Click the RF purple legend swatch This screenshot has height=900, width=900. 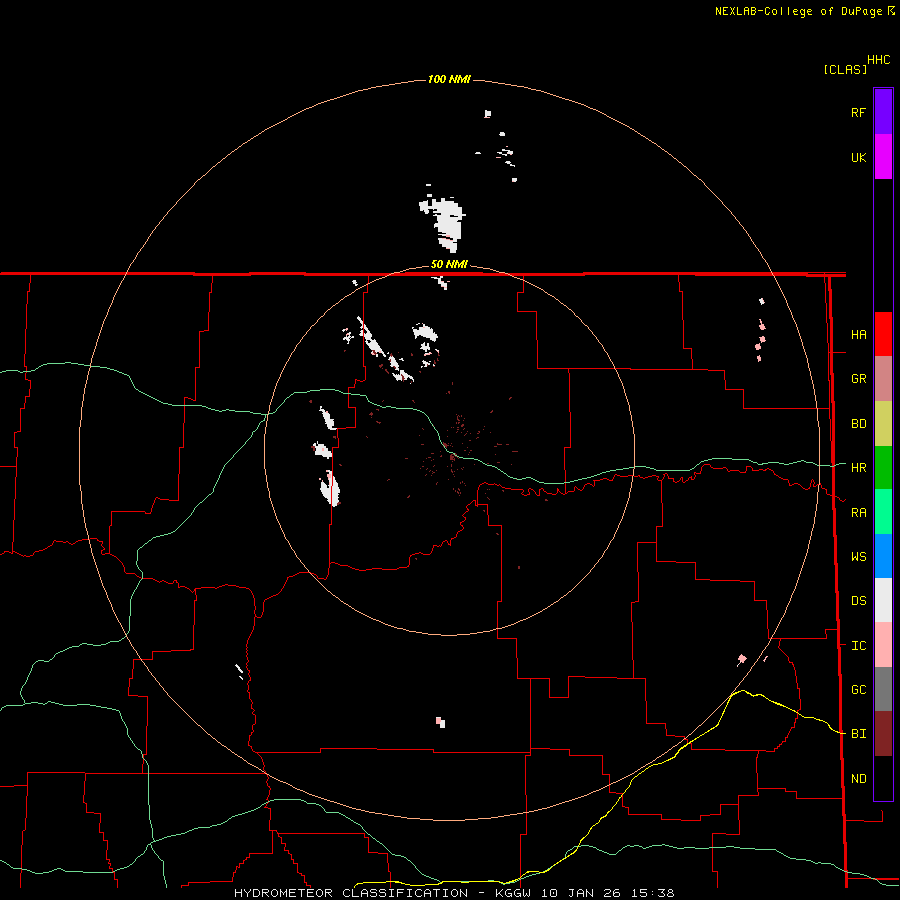click(x=883, y=111)
